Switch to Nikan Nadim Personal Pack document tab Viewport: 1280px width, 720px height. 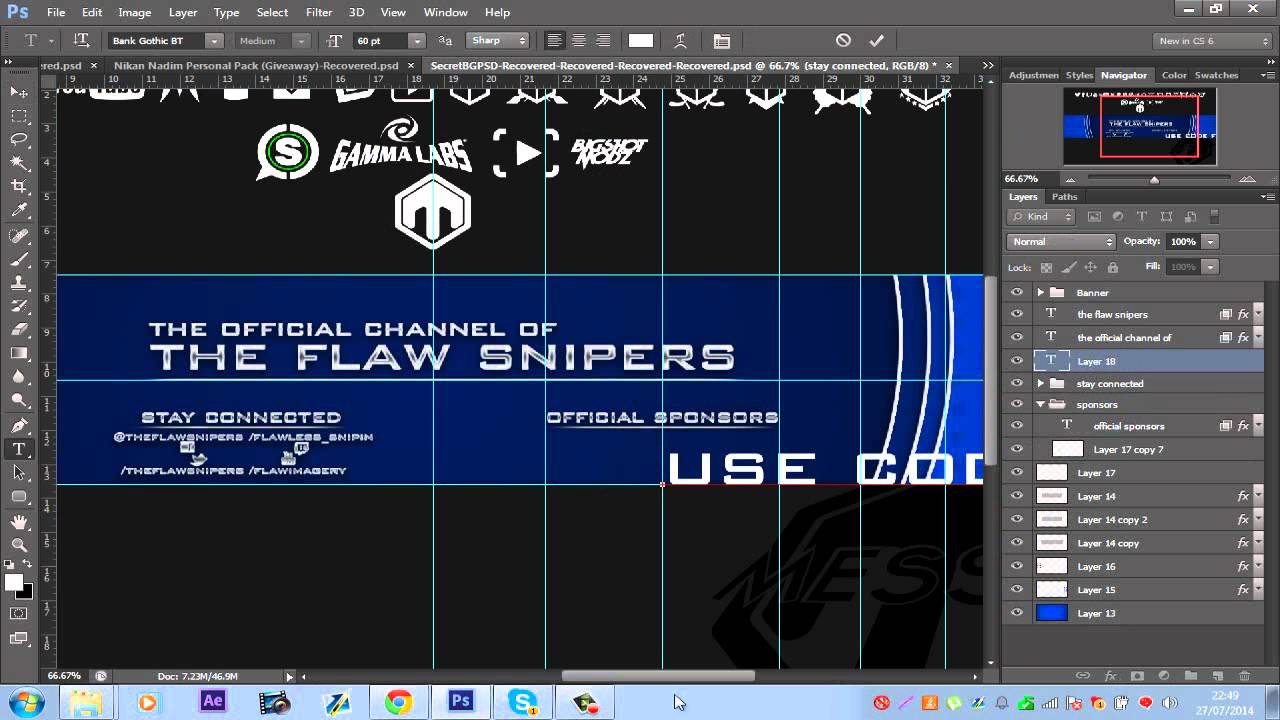click(256, 65)
